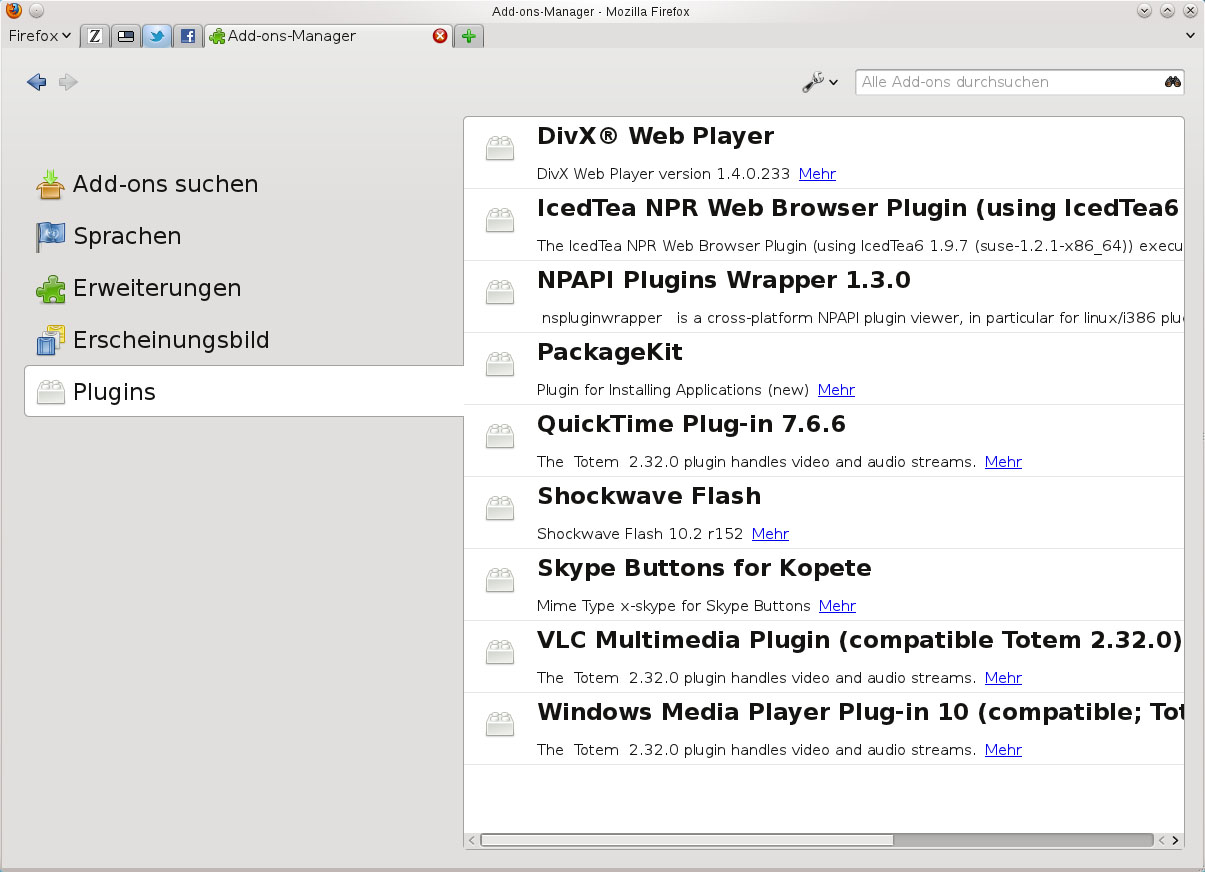
Task: Click the horizontal scrollbar right arrow
Action: (1176, 840)
